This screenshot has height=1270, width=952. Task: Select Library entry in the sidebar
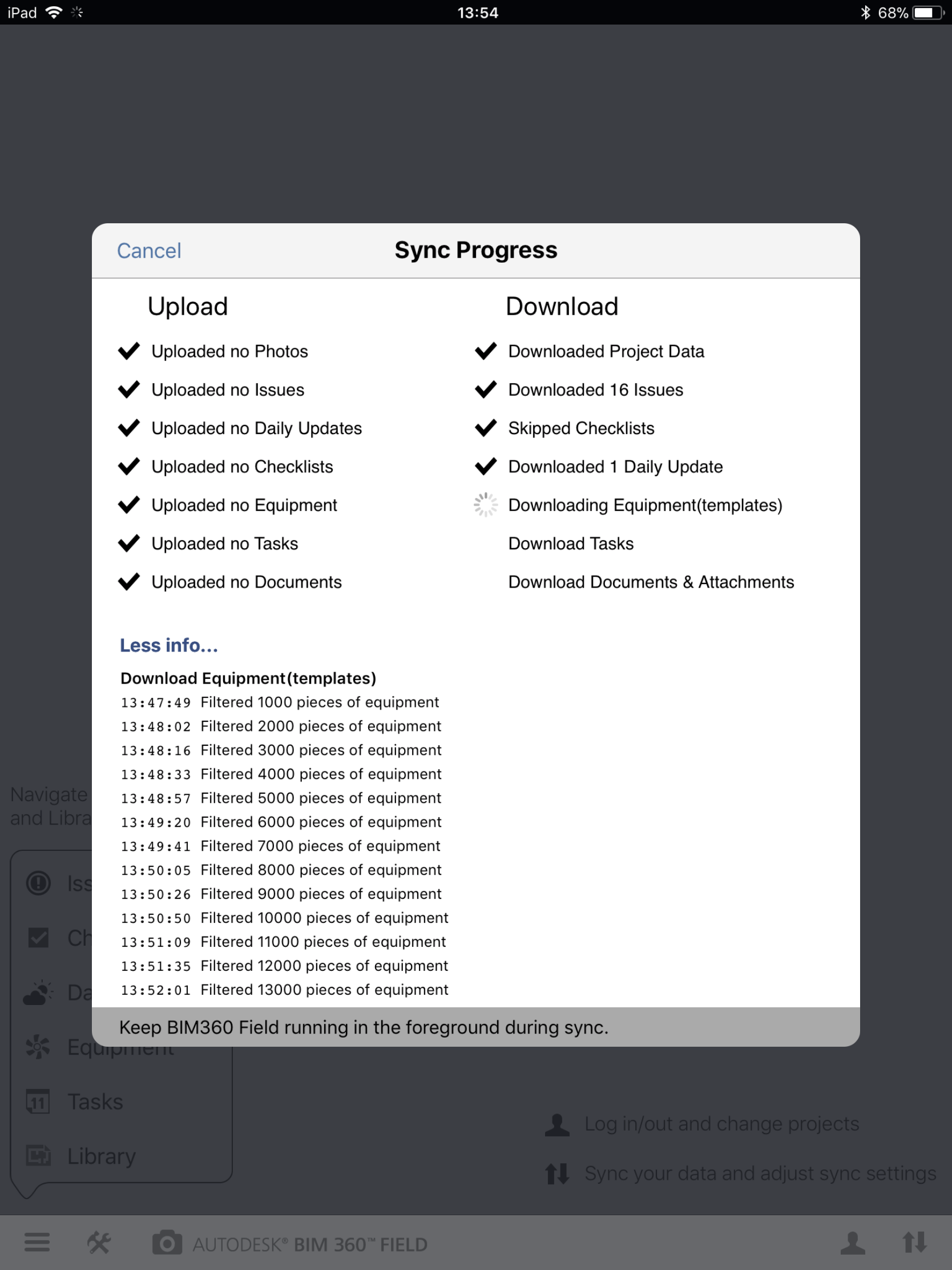pos(100,1155)
